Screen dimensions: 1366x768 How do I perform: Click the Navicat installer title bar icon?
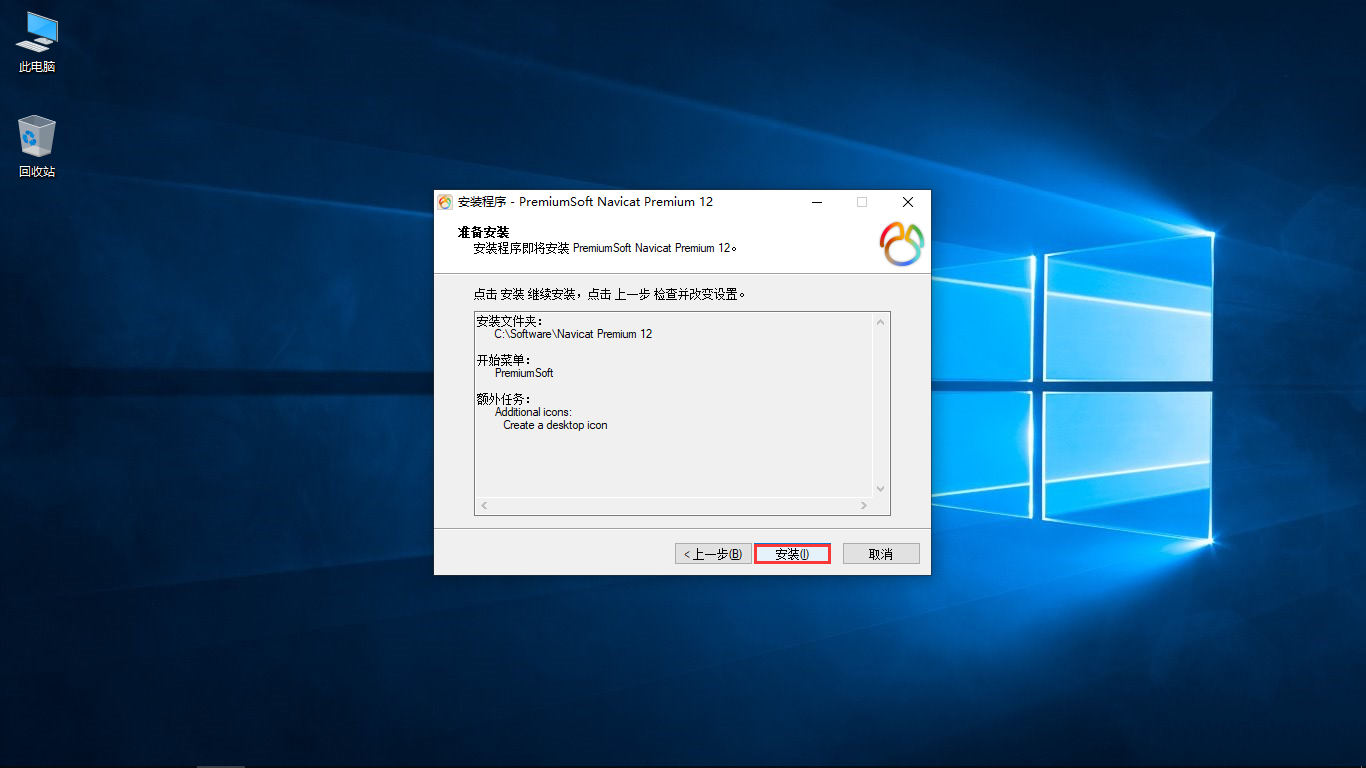(445, 202)
